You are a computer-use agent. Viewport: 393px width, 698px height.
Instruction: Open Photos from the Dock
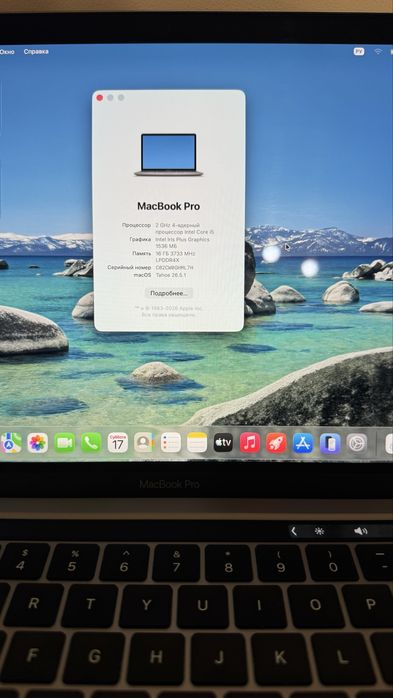pos(37,443)
